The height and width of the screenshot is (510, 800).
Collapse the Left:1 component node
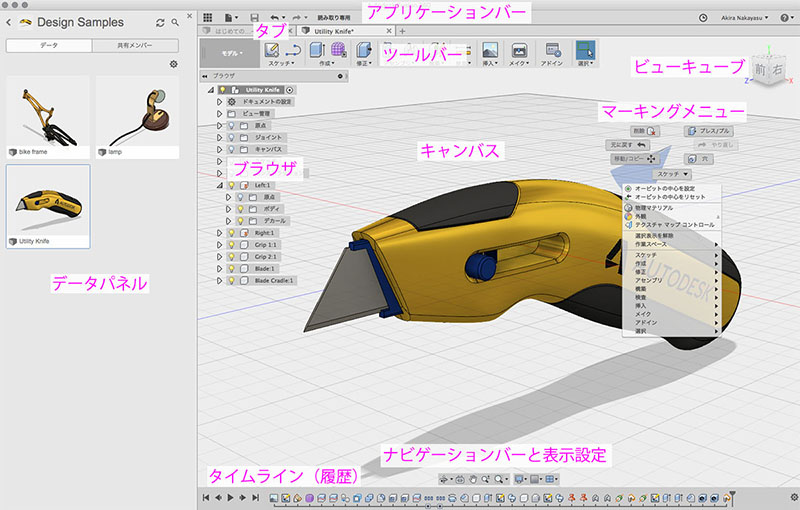tap(220, 185)
